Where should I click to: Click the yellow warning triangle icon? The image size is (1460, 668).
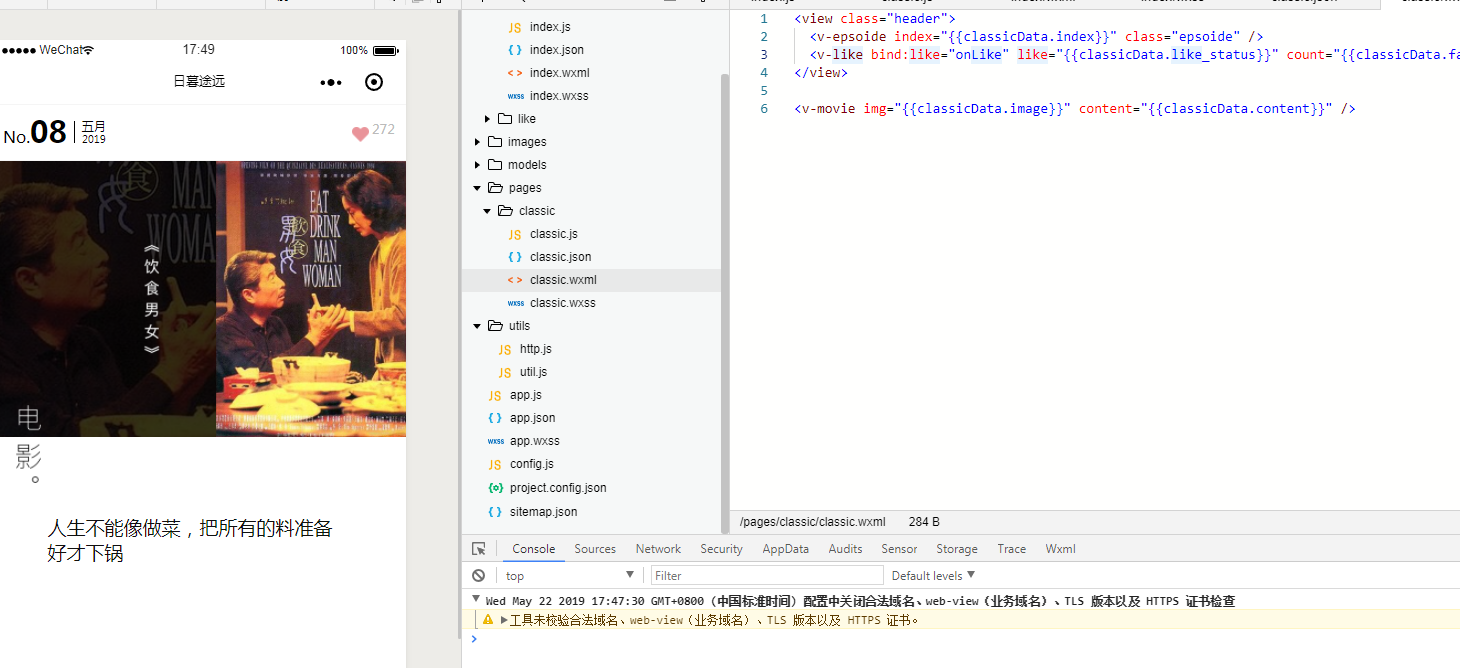[488, 620]
